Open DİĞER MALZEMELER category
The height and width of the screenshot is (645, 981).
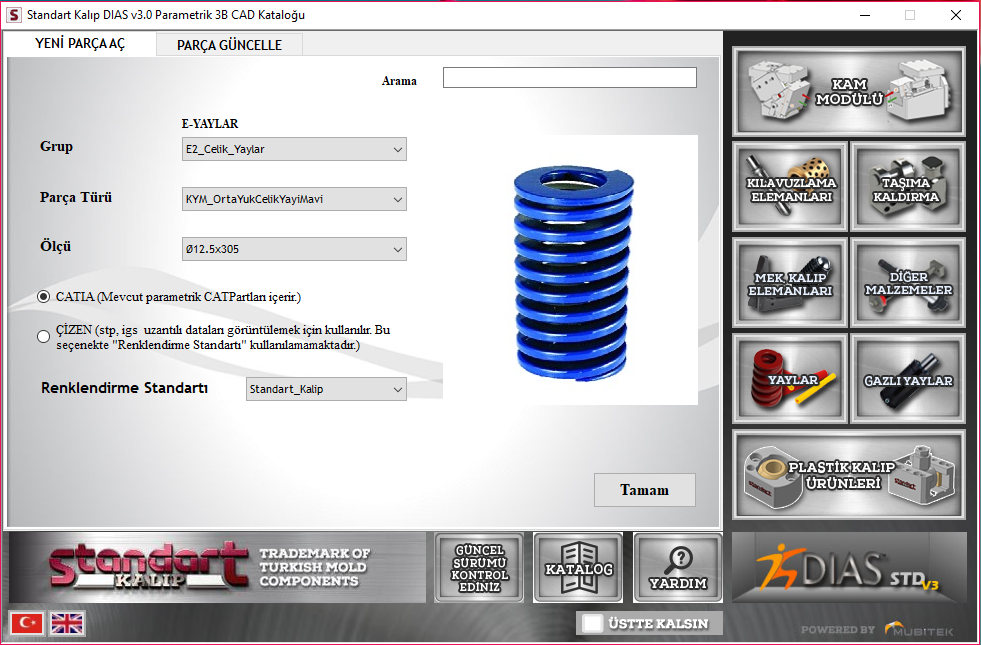coord(908,282)
